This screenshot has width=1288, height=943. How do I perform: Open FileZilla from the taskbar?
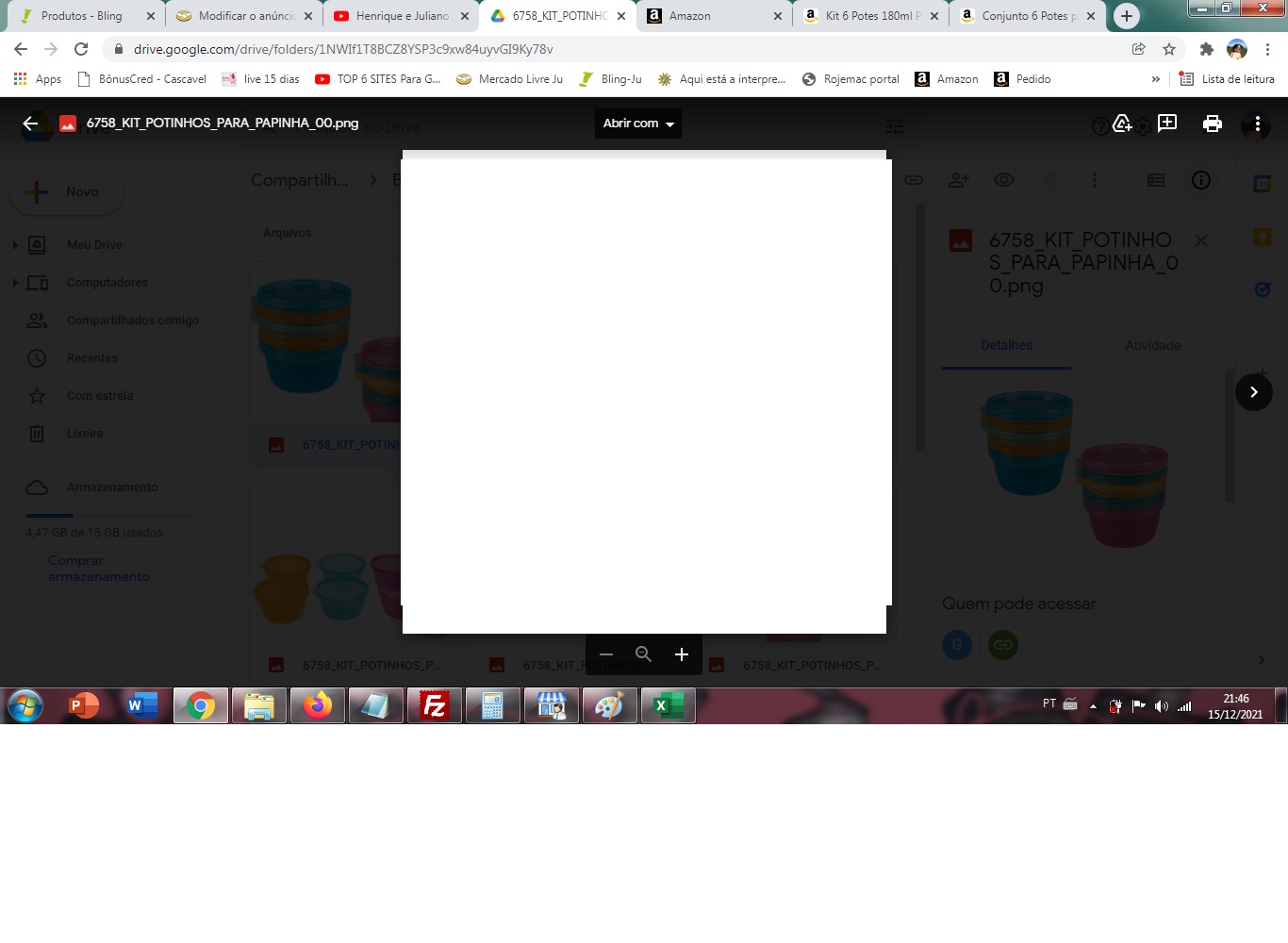pyautogui.click(x=434, y=705)
